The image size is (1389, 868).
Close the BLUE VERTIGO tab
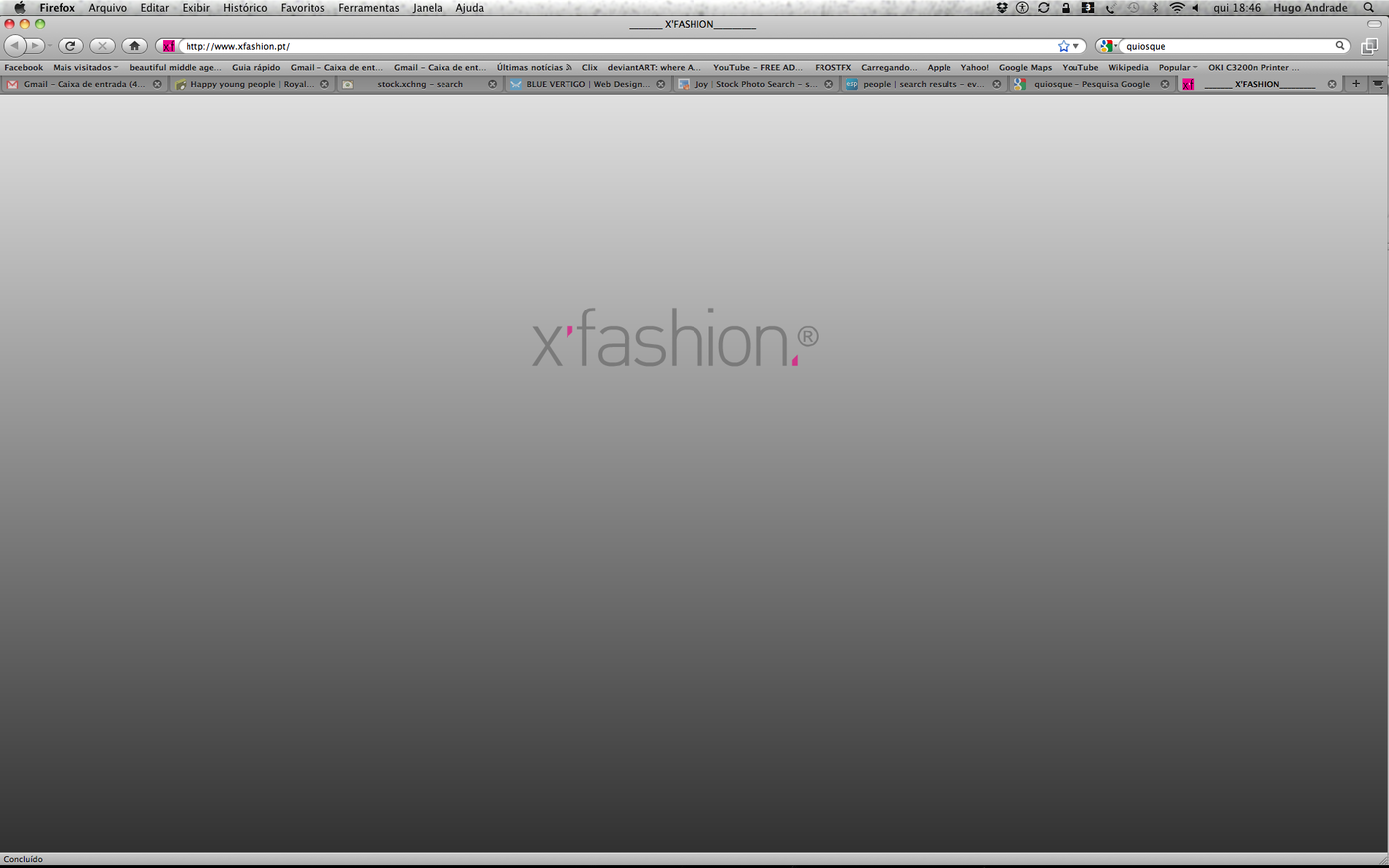click(661, 84)
